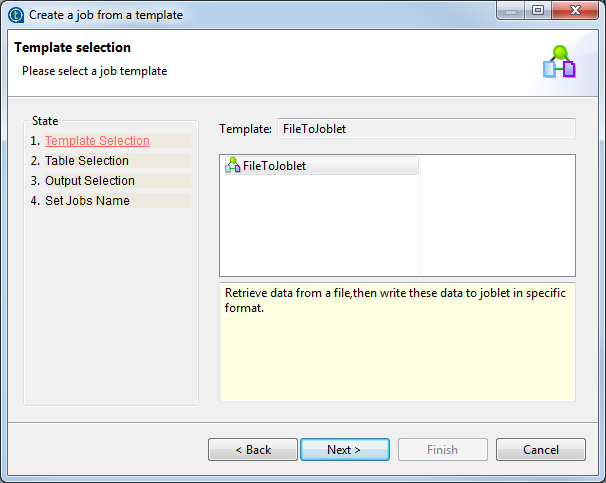Click the Template name field
Screen dimensions: 606x483
tap(425, 128)
